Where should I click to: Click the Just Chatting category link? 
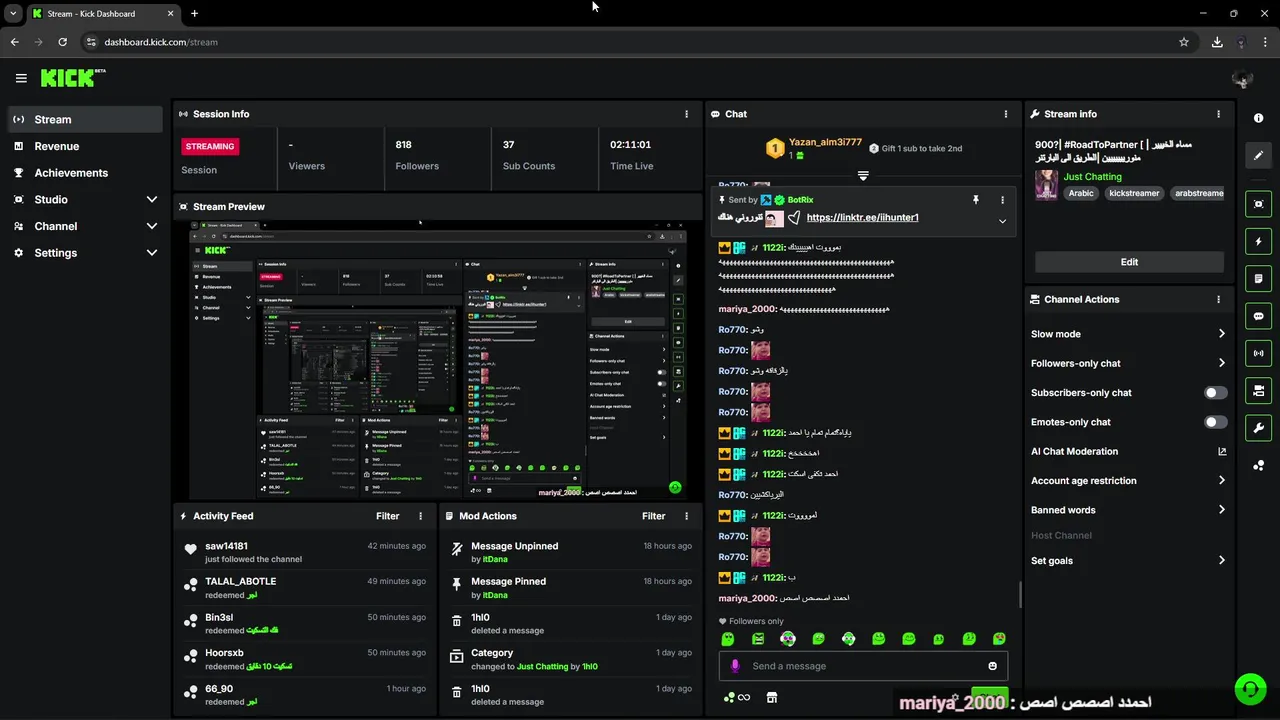click(1092, 177)
